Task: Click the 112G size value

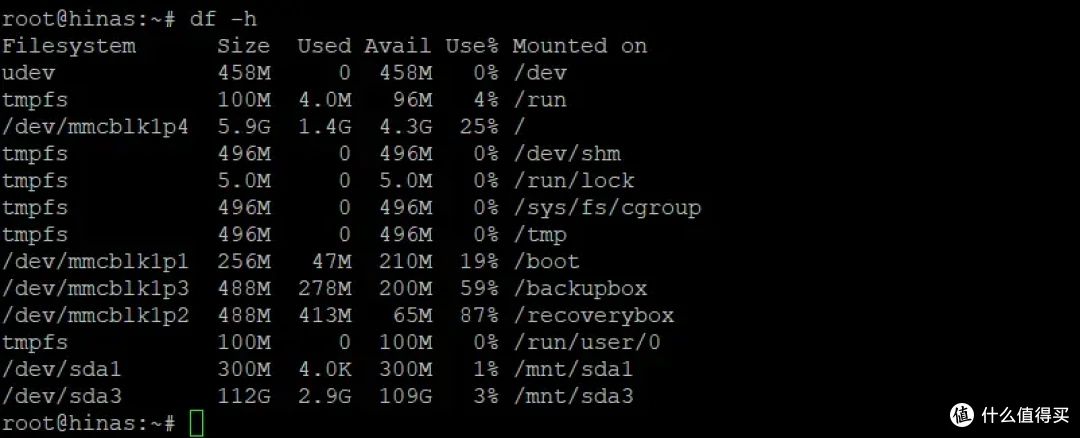Action: click(245, 396)
